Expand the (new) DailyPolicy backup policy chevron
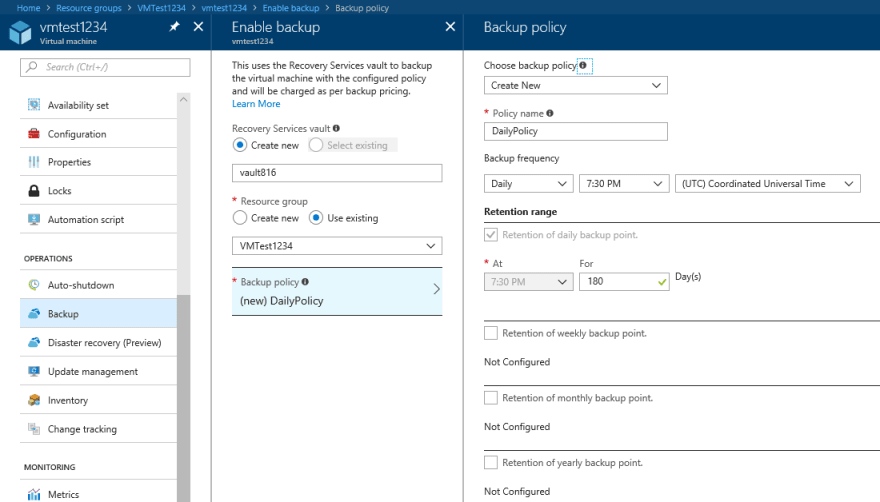Image resolution: width=880 pixels, height=502 pixels. click(437, 289)
